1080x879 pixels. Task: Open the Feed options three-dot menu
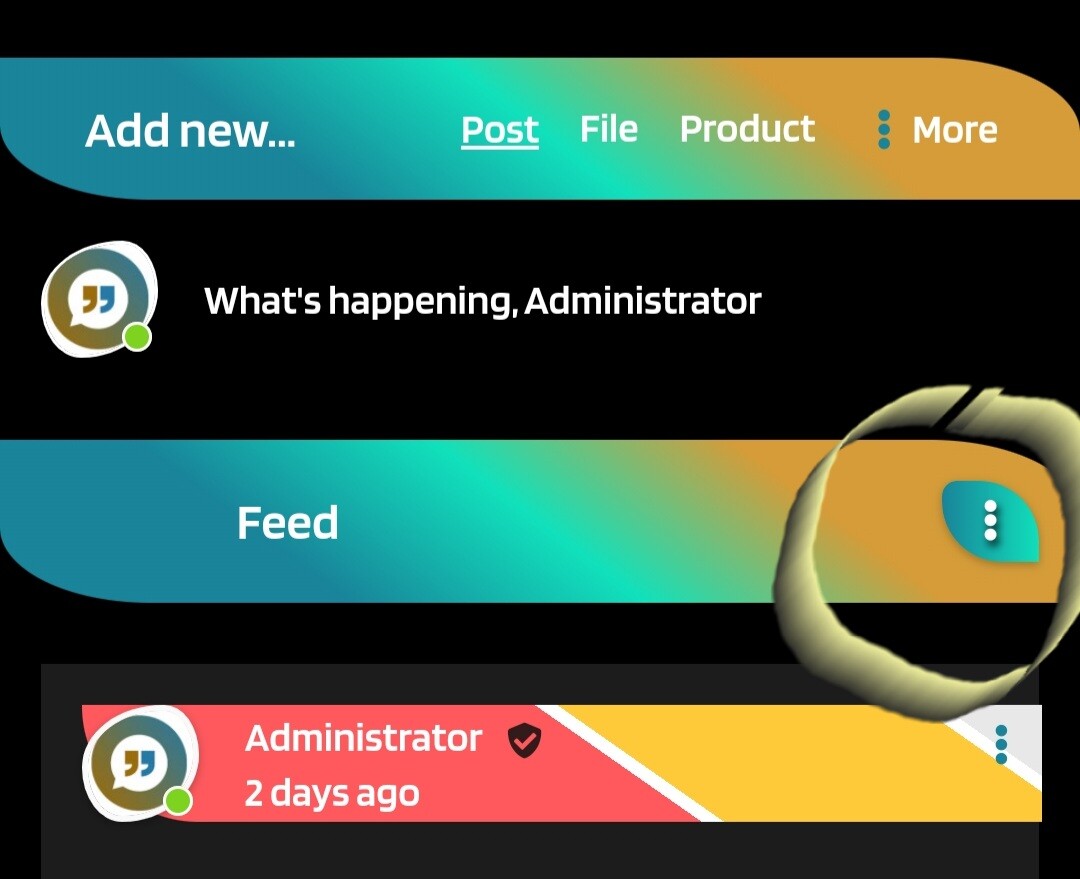click(990, 520)
